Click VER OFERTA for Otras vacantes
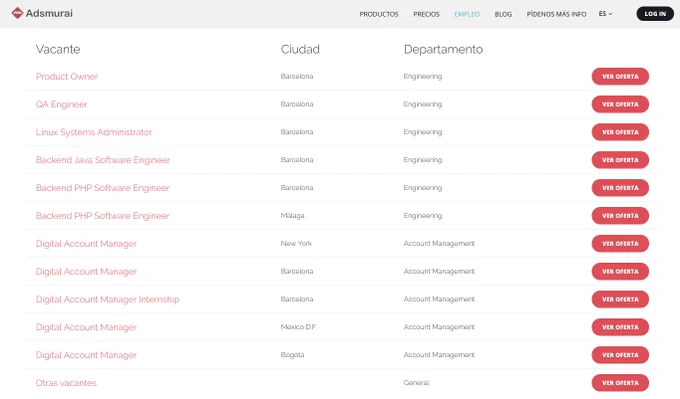The image size is (680, 399). point(620,383)
